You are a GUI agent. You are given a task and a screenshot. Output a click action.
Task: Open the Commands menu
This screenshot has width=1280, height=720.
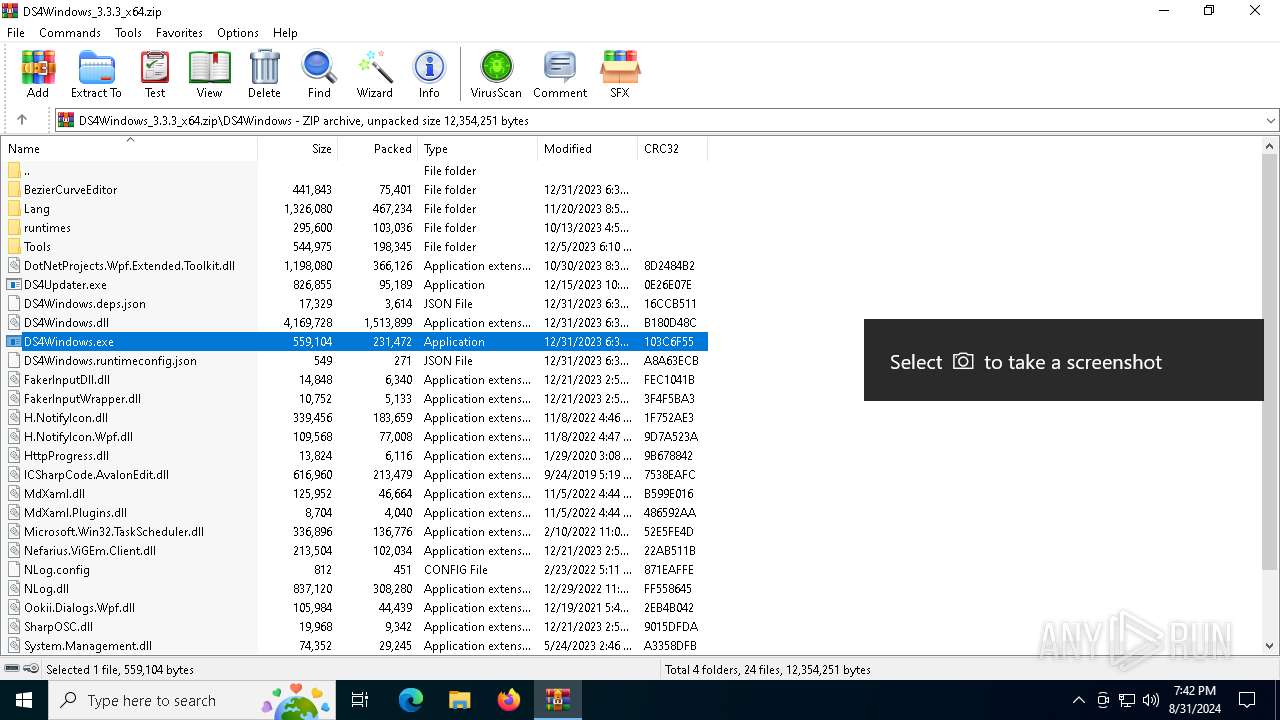pos(70,33)
